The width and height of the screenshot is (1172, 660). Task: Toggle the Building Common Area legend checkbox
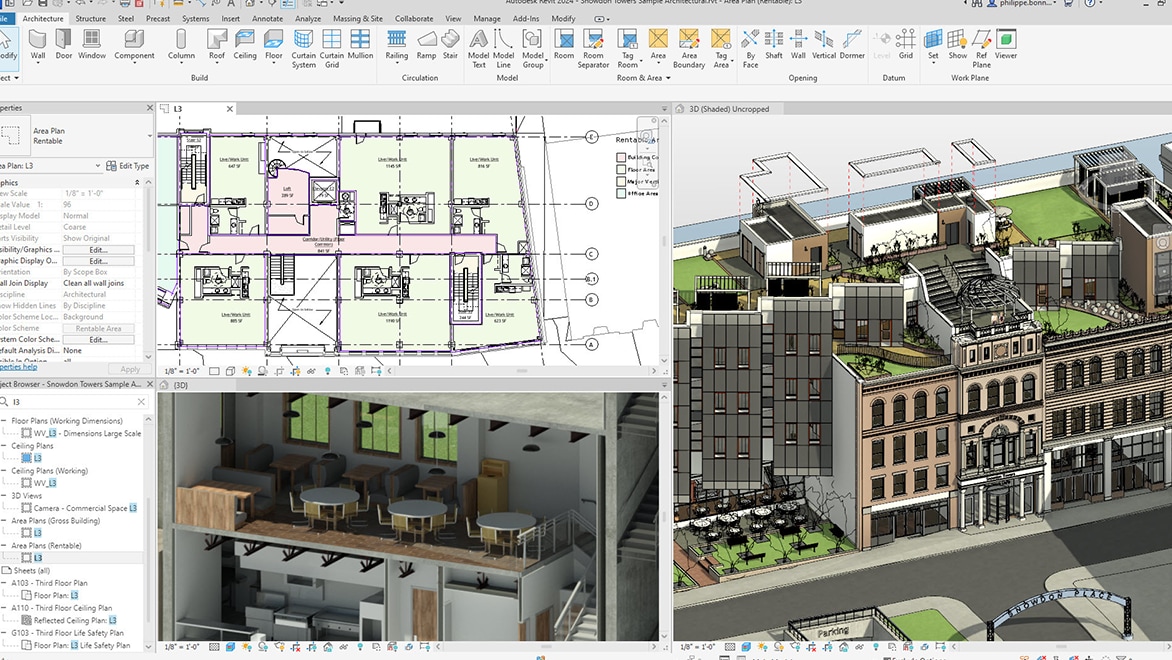click(620, 158)
